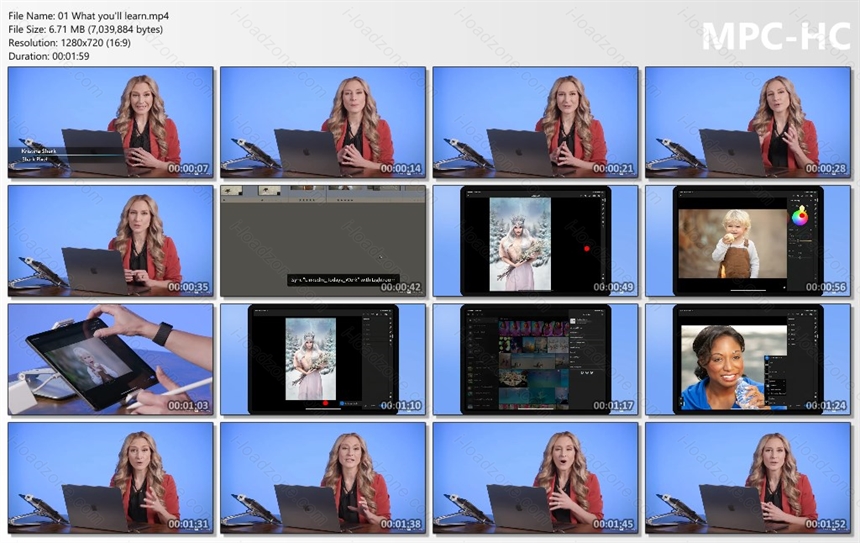Select the thumbnail stamped 00:00:14

[323, 122]
